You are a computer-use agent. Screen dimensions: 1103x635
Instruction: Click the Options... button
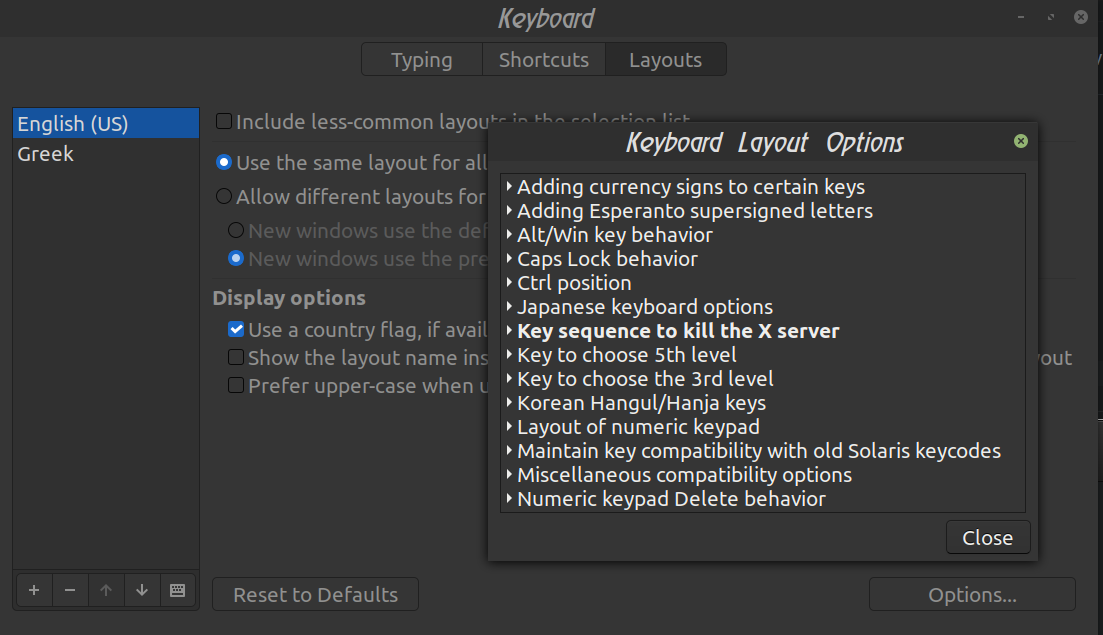972,594
